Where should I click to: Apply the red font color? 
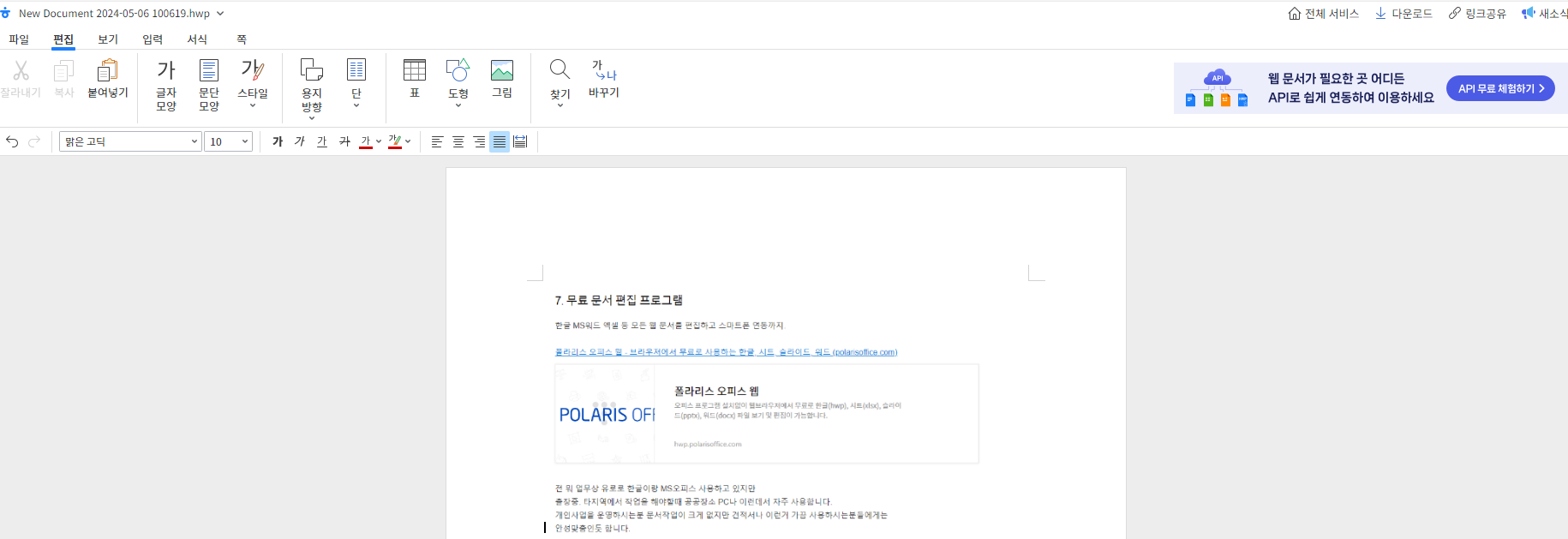[366, 141]
